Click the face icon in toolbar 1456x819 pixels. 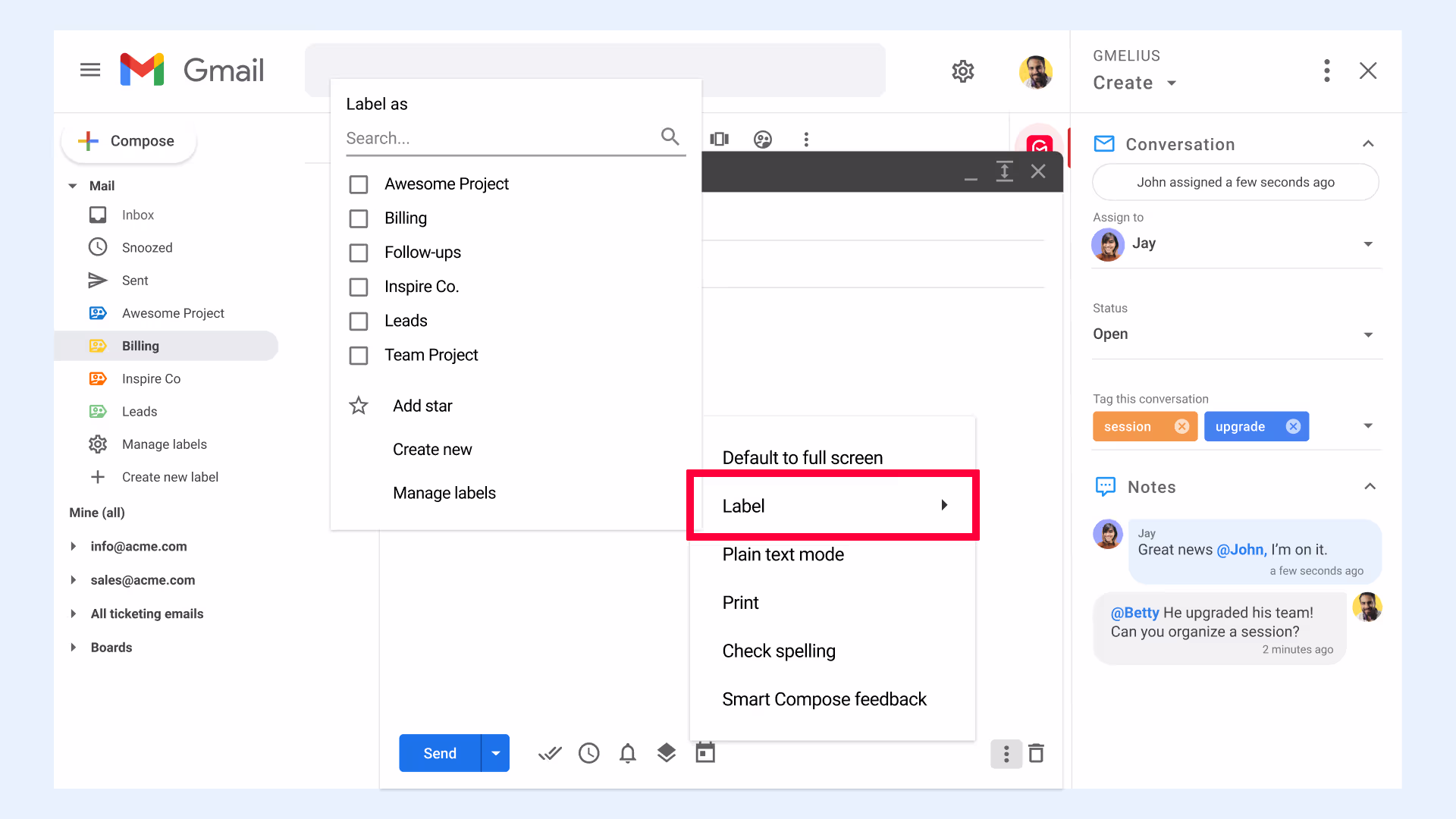click(763, 140)
